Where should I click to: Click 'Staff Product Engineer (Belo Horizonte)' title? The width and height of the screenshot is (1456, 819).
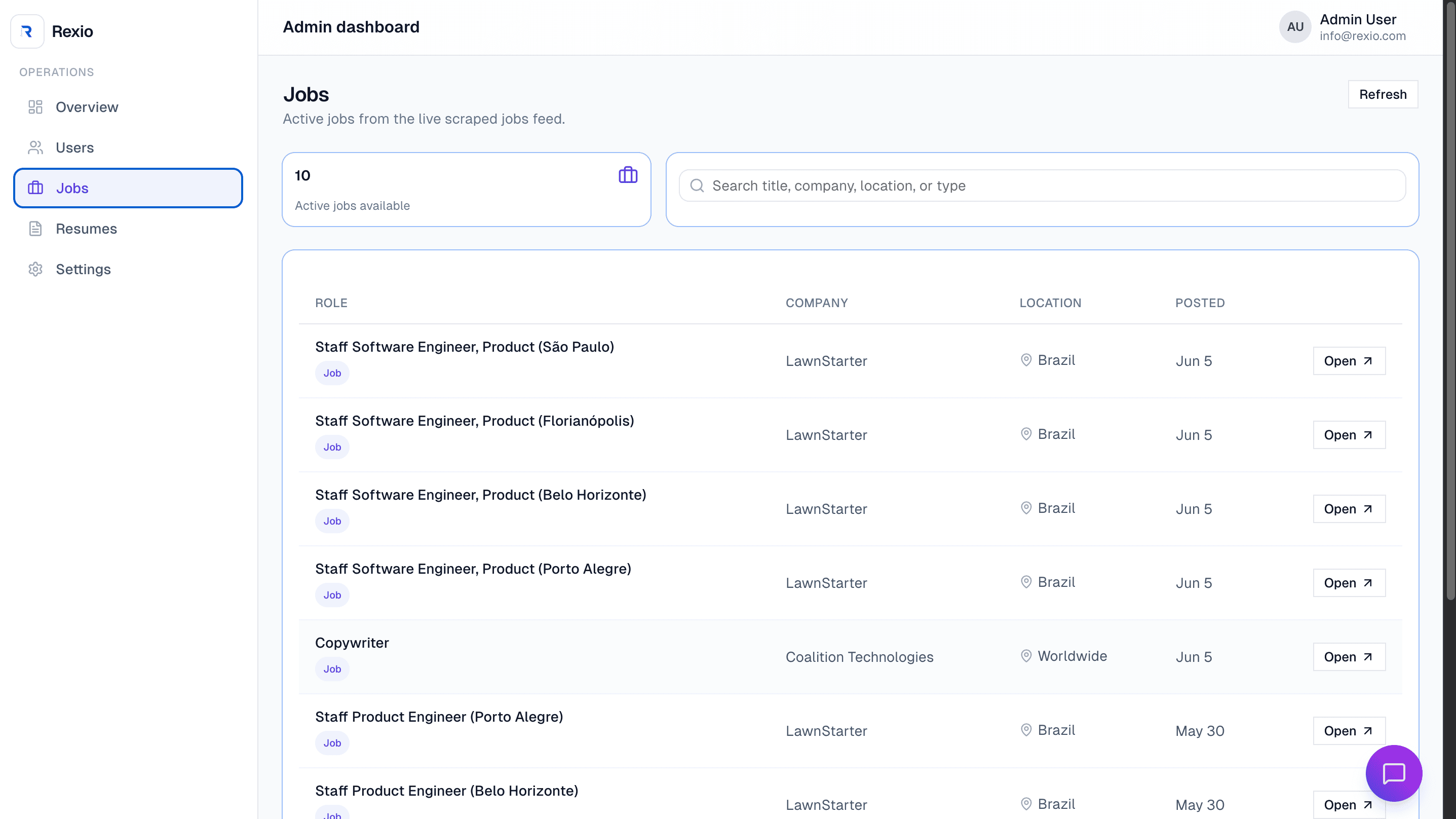coord(446,791)
